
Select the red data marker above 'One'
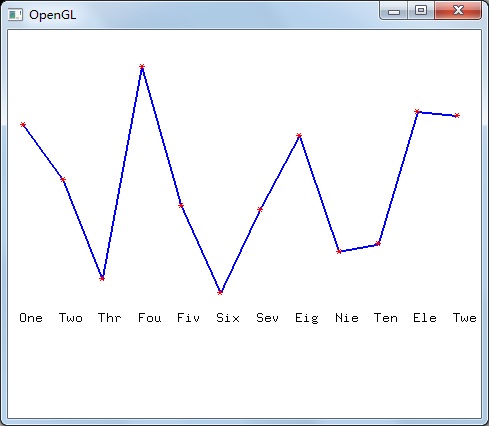pos(23,125)
